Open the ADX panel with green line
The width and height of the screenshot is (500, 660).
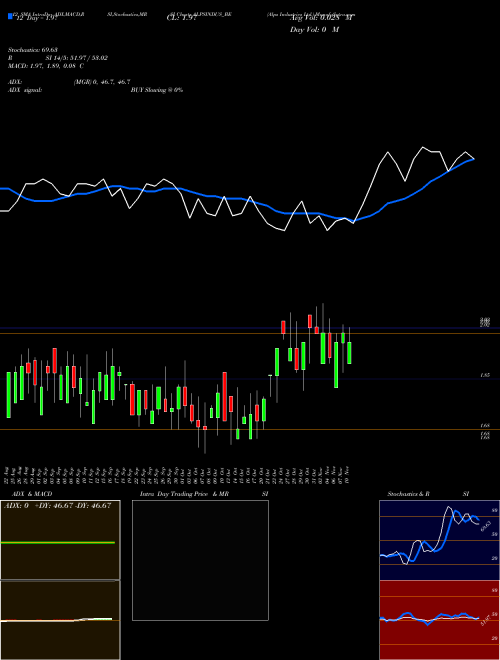pyautogui.click(x=60, y=540)
